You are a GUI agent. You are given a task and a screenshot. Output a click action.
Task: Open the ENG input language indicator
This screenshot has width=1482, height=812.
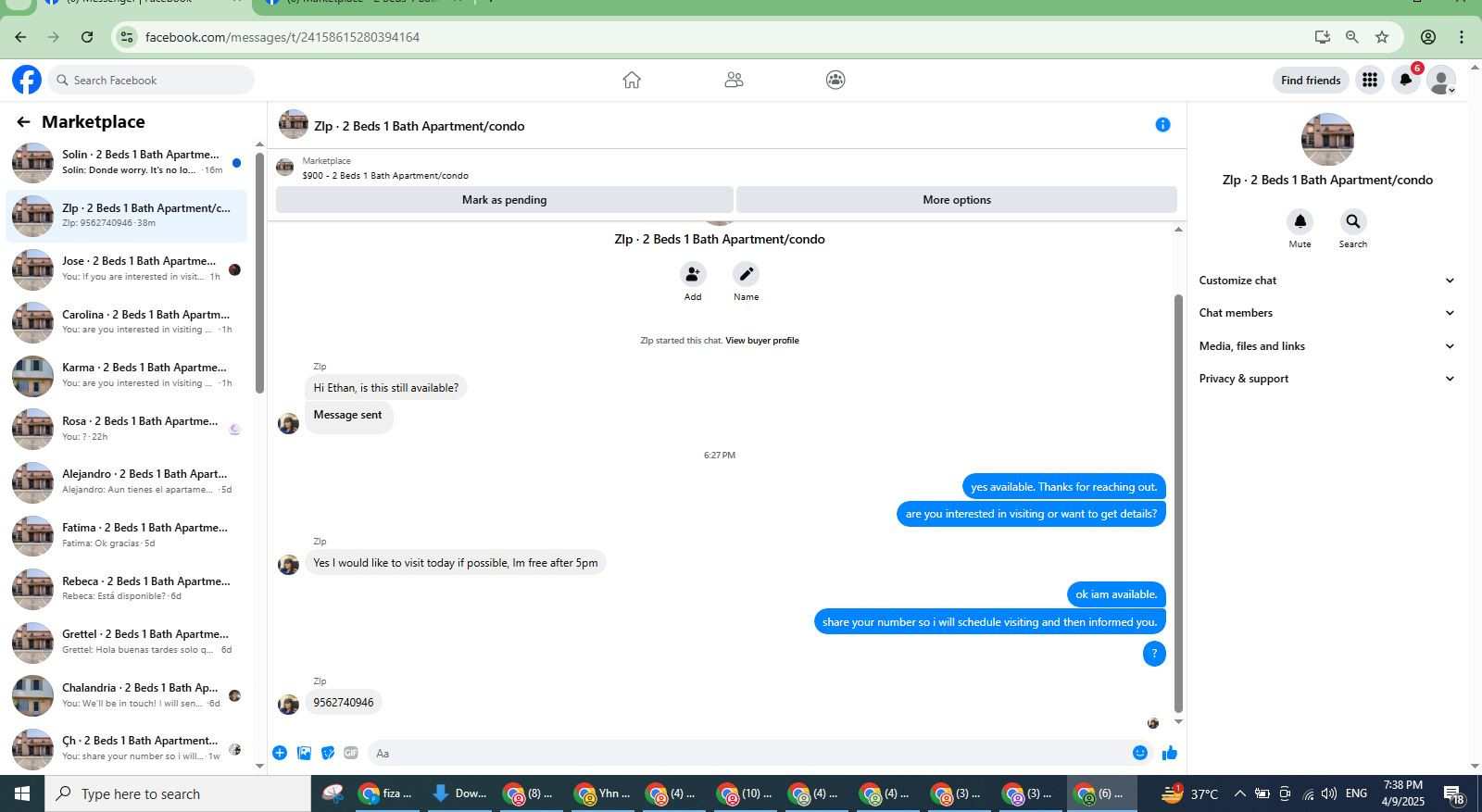pyautogui.click(x=1356, y=793)
